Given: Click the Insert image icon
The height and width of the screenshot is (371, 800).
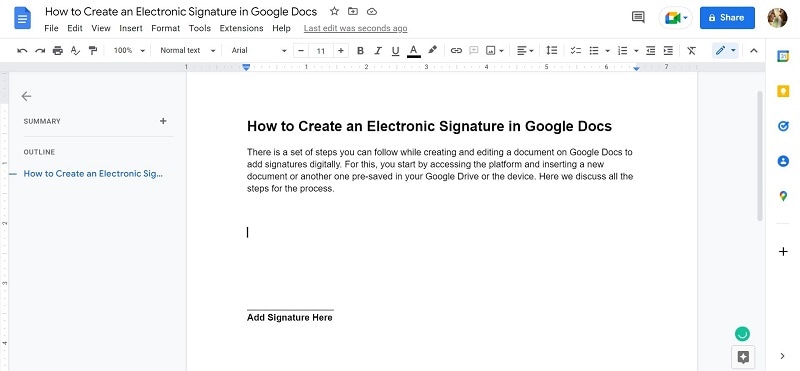Looking at the screenshot, I should [x=491, y=51].
